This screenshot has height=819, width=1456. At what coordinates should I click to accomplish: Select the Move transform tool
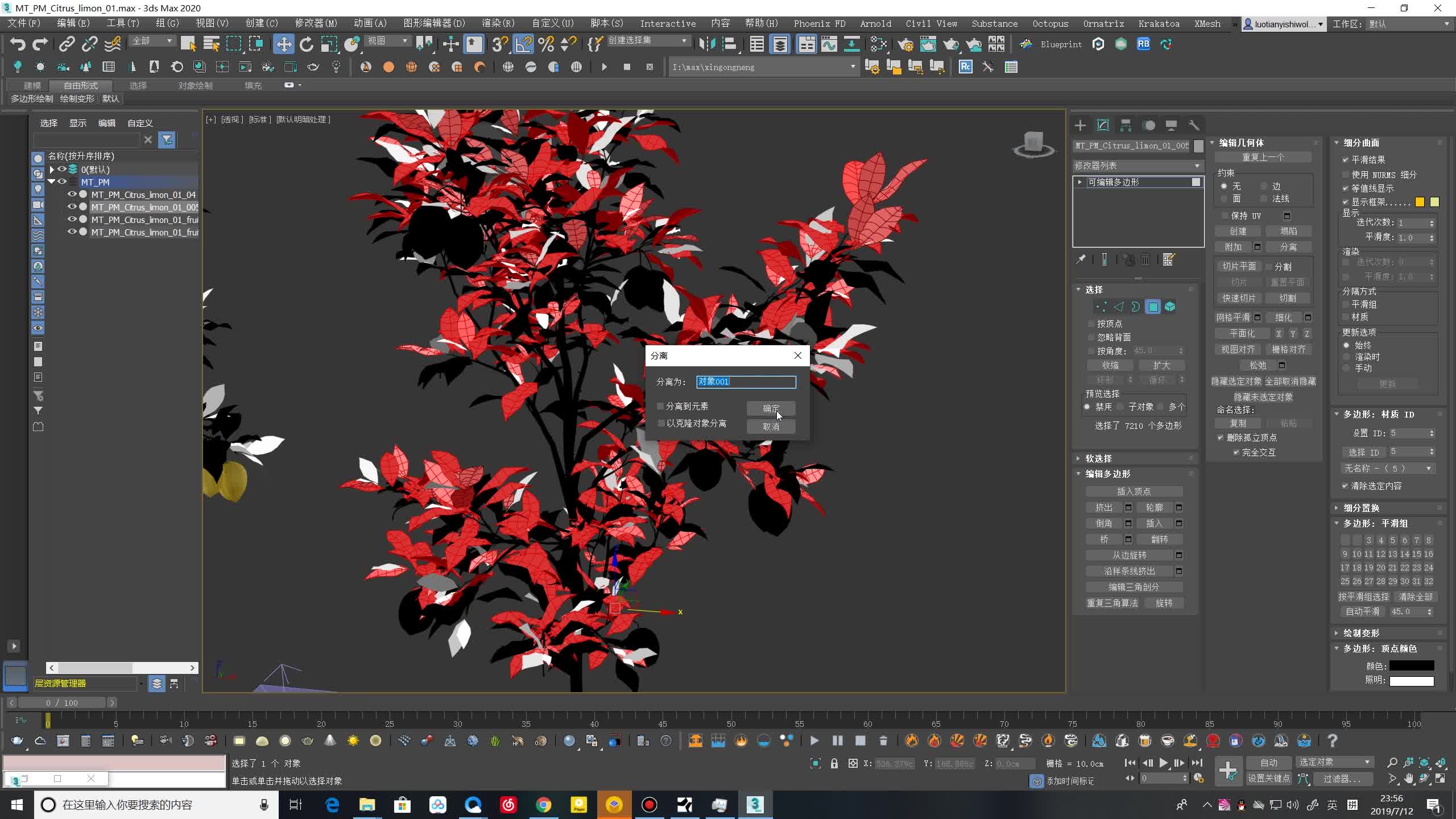(x=283, y=44)
